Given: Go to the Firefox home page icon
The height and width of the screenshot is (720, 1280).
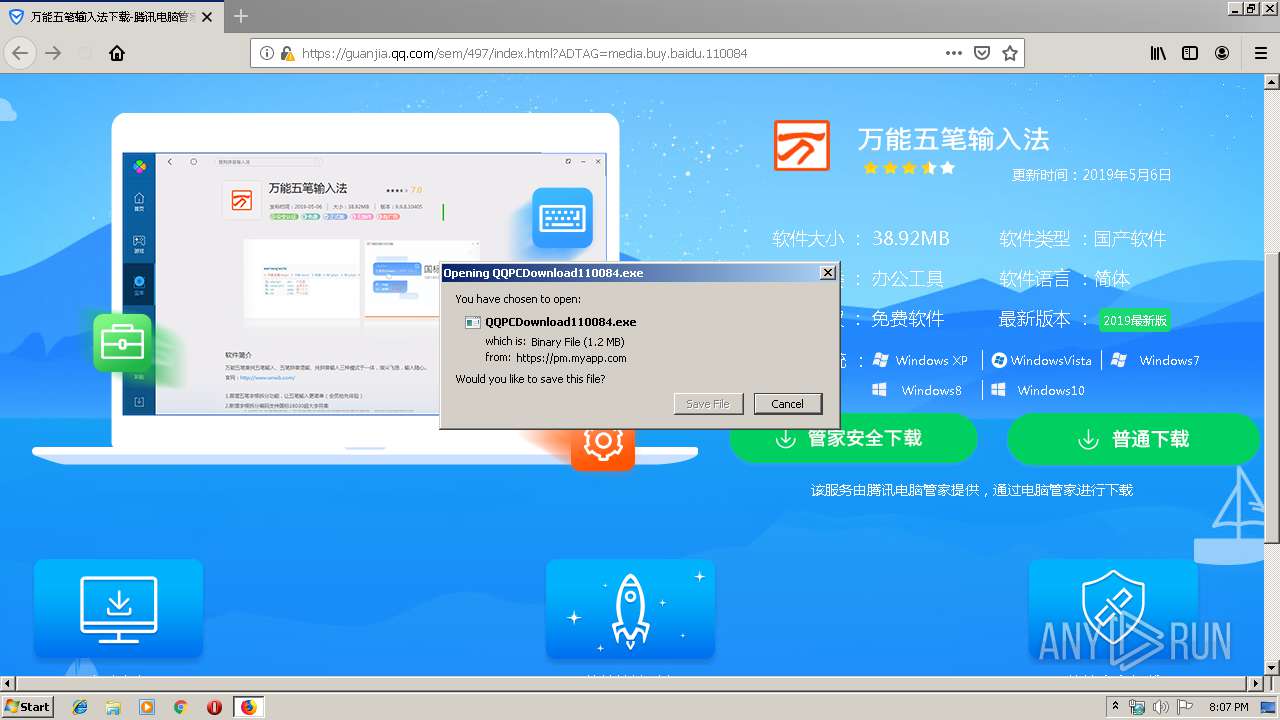Looking at the screenshot, I should pos(117,53).
